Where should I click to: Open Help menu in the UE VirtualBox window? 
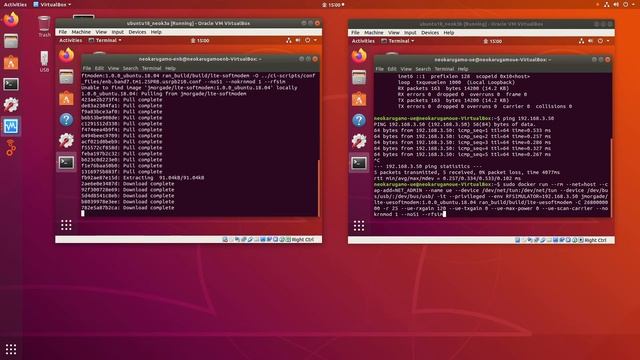click(449, 33)
